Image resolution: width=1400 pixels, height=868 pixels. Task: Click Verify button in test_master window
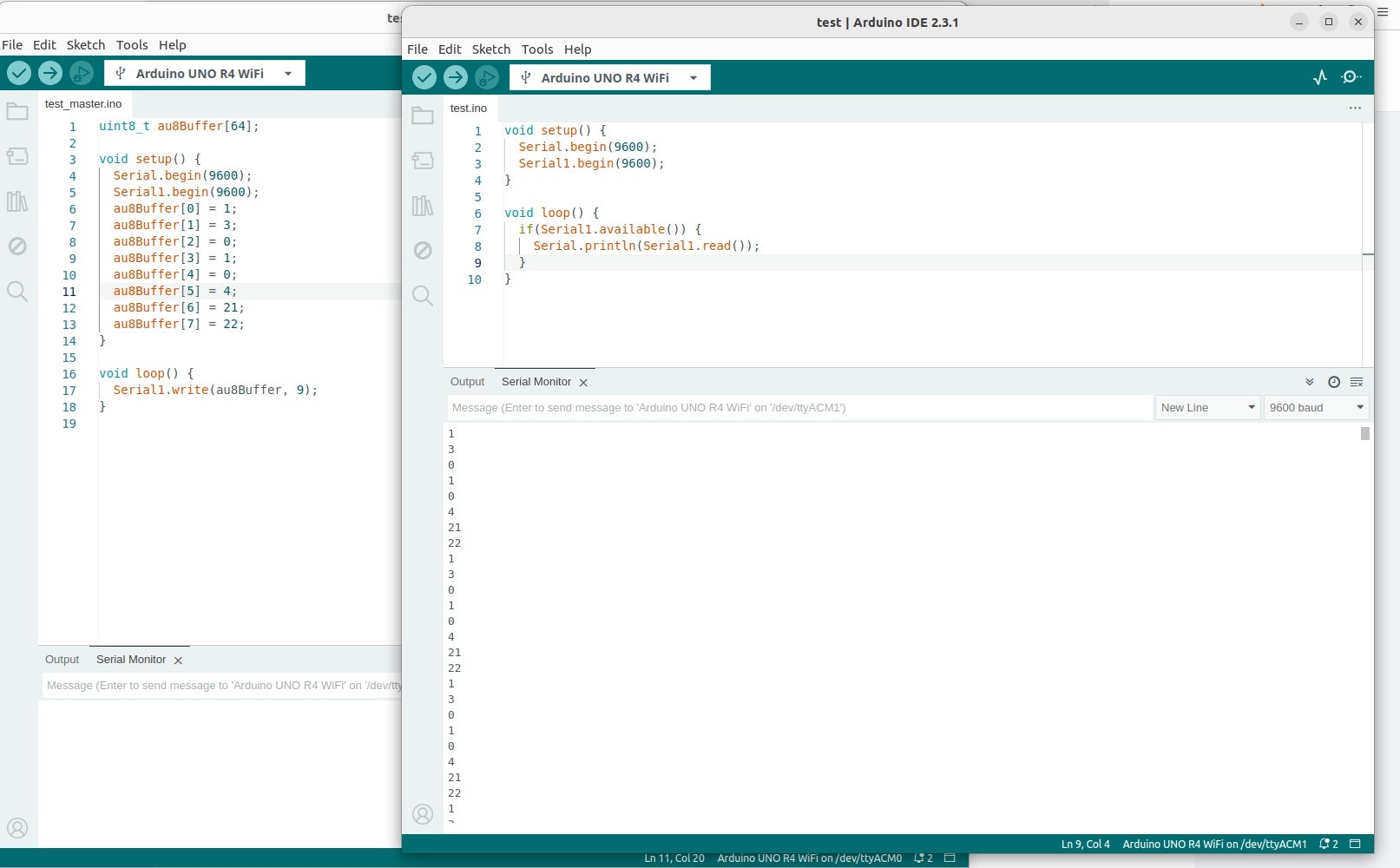click(19, 73)
